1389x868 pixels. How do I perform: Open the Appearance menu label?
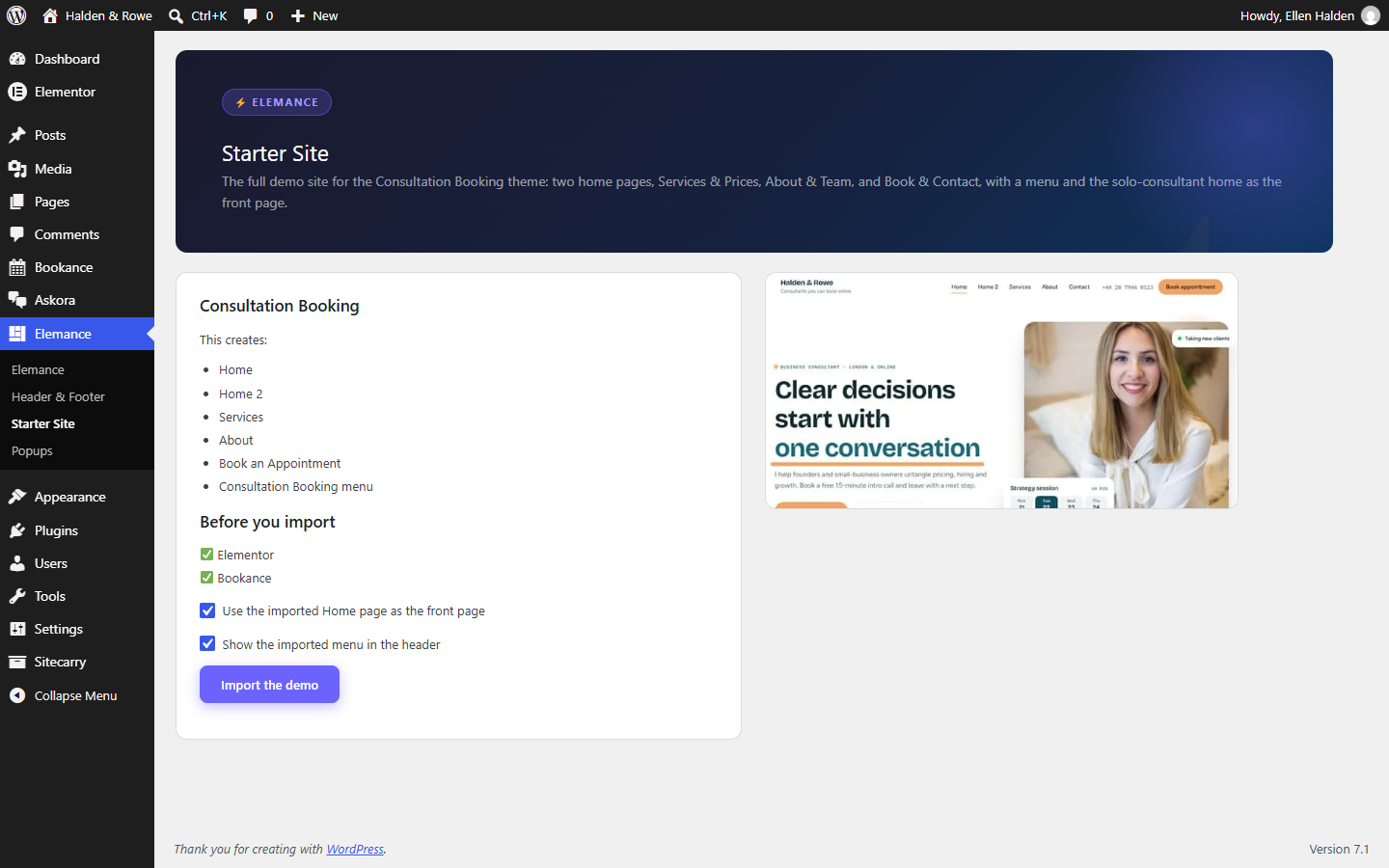click(70, 497)
